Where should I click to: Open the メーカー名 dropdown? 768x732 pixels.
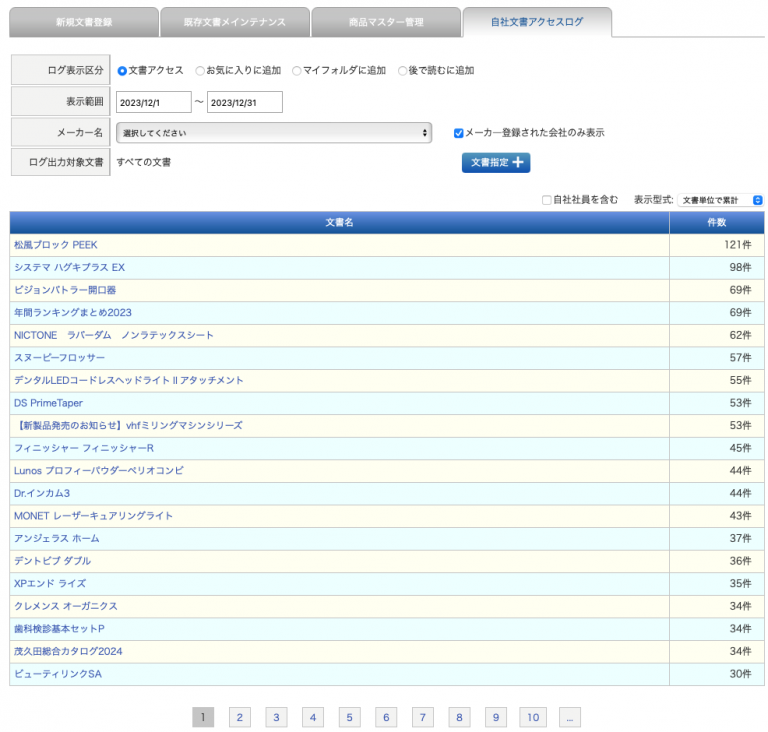coord(274,133)
